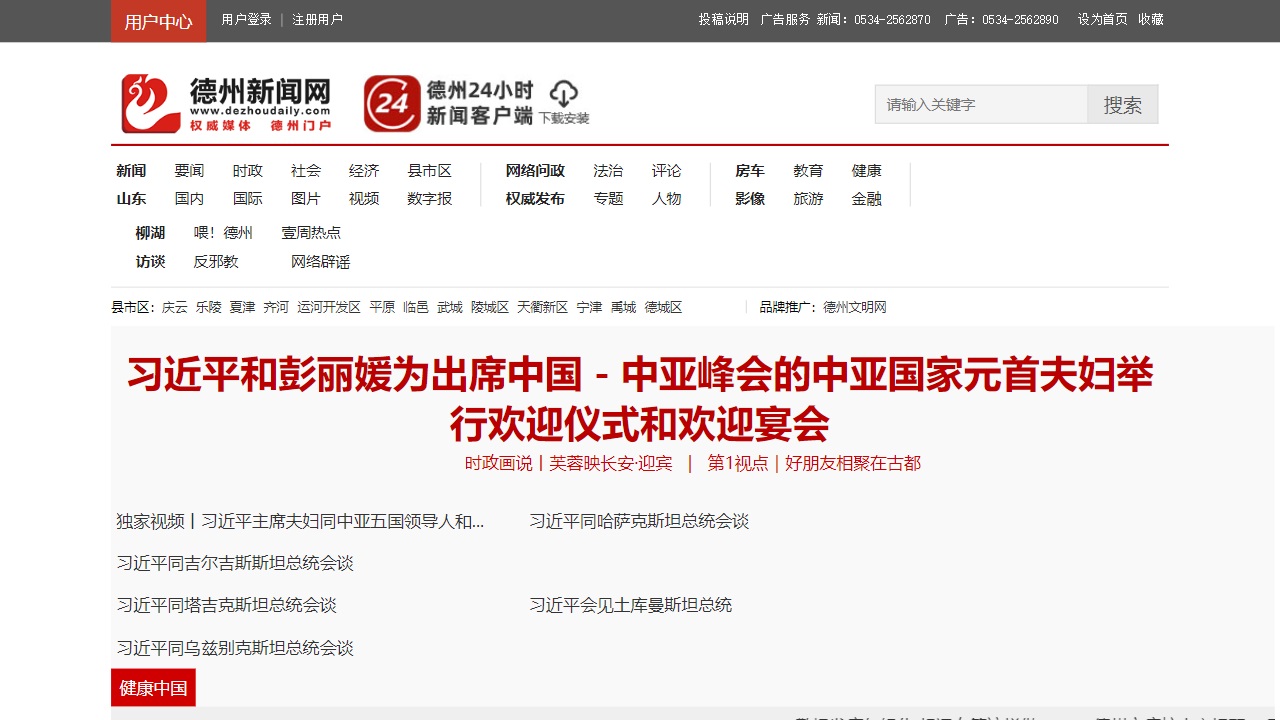Visit the 德州文明网 brand promotion link
The height and width of the screenshot is (720, 1280).
coord(855,307)
